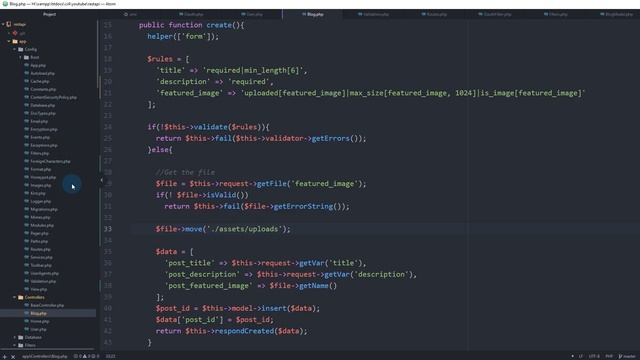Open Exceptions.php config file
640x360 pixels.
pyautogui.click(x=44, y=145)
